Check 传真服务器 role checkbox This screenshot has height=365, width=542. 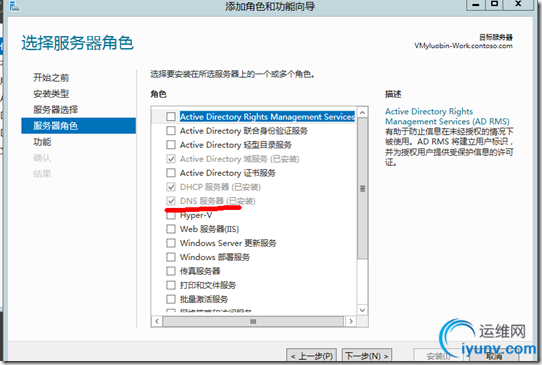pos(171,271)
